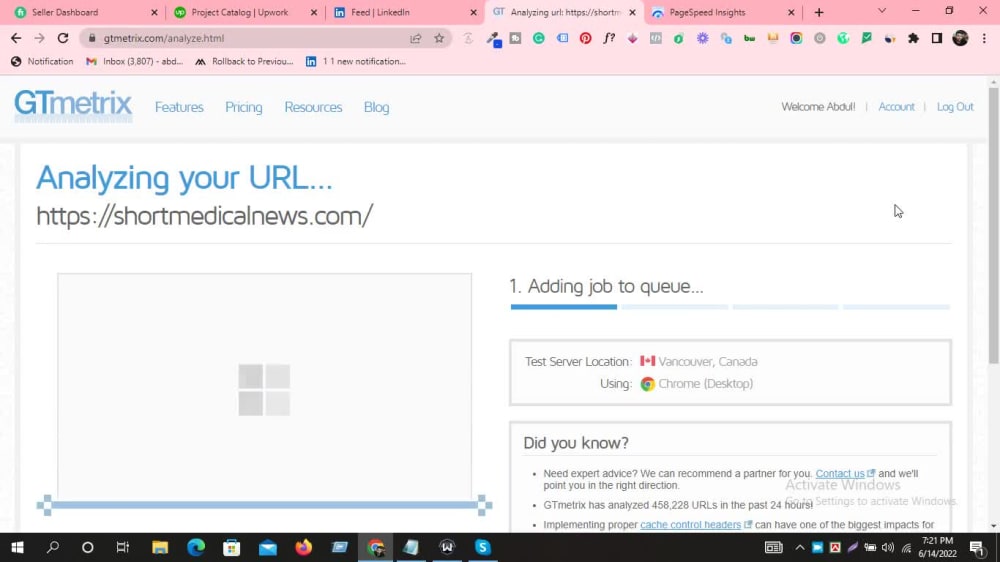Show hidden system tray icons
The width and height of the screenshot is (1000, 562).
pos(799,547)
